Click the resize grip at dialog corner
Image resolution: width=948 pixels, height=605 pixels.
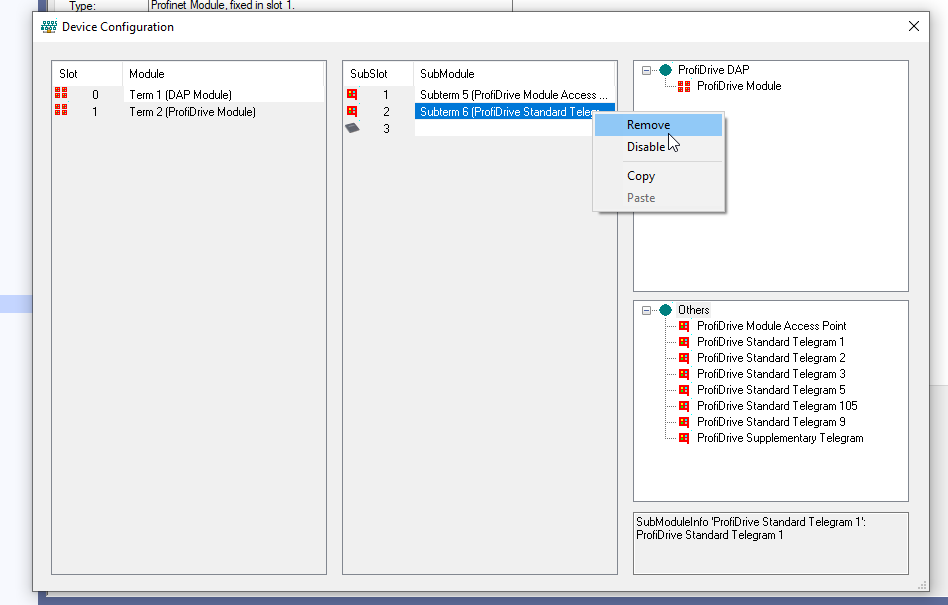[922, 585]
